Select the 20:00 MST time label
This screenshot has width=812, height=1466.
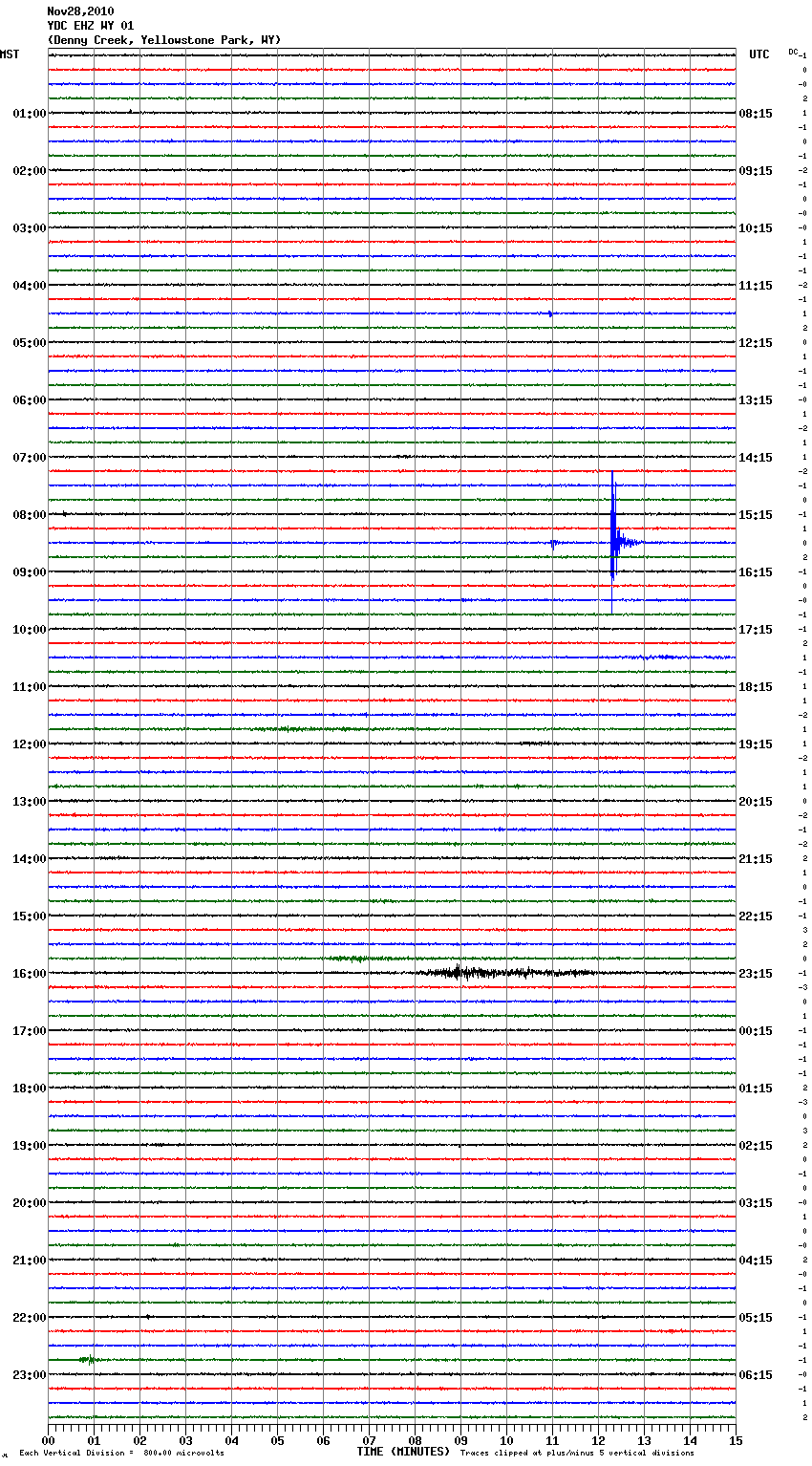[x=30, y=1203]
